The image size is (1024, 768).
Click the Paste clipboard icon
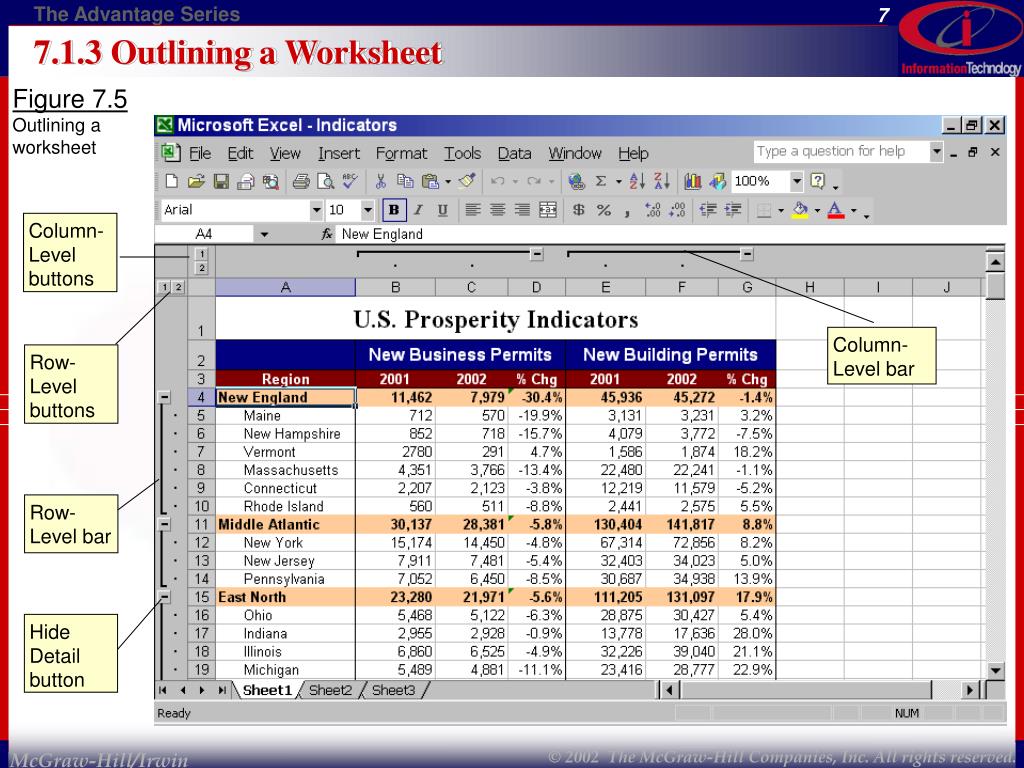430,182
